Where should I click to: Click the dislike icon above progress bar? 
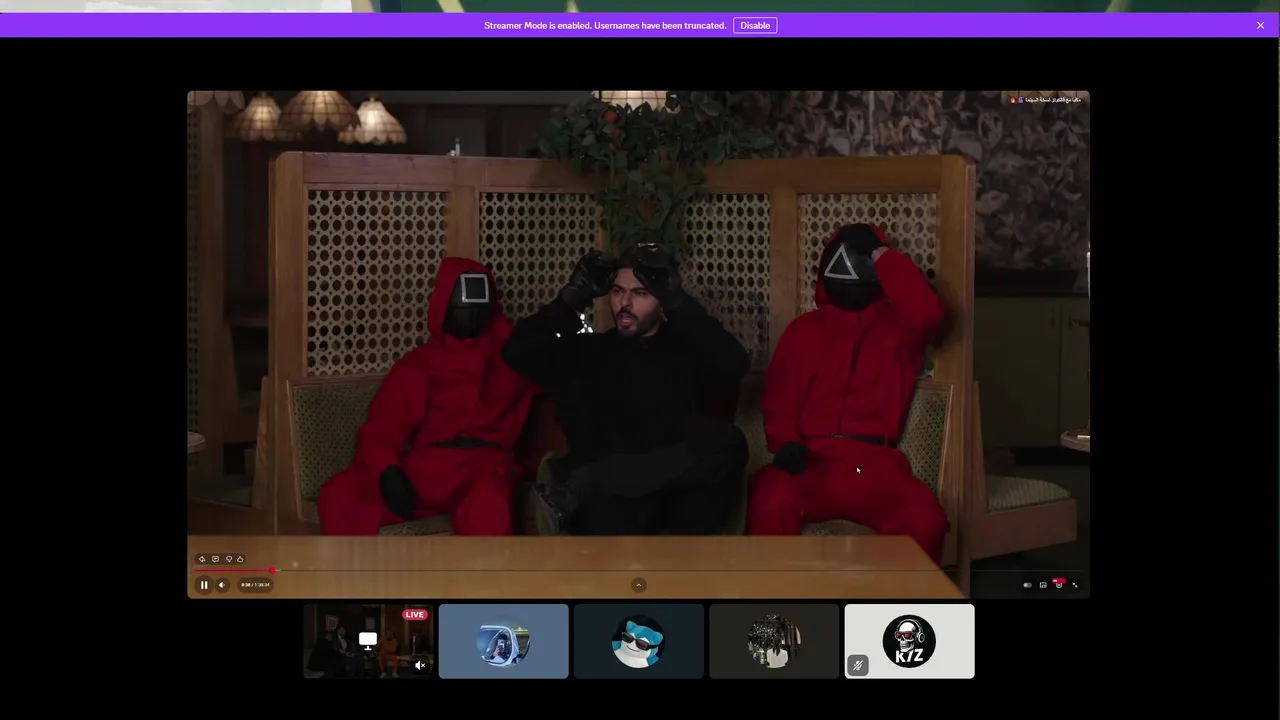[229, 559]
